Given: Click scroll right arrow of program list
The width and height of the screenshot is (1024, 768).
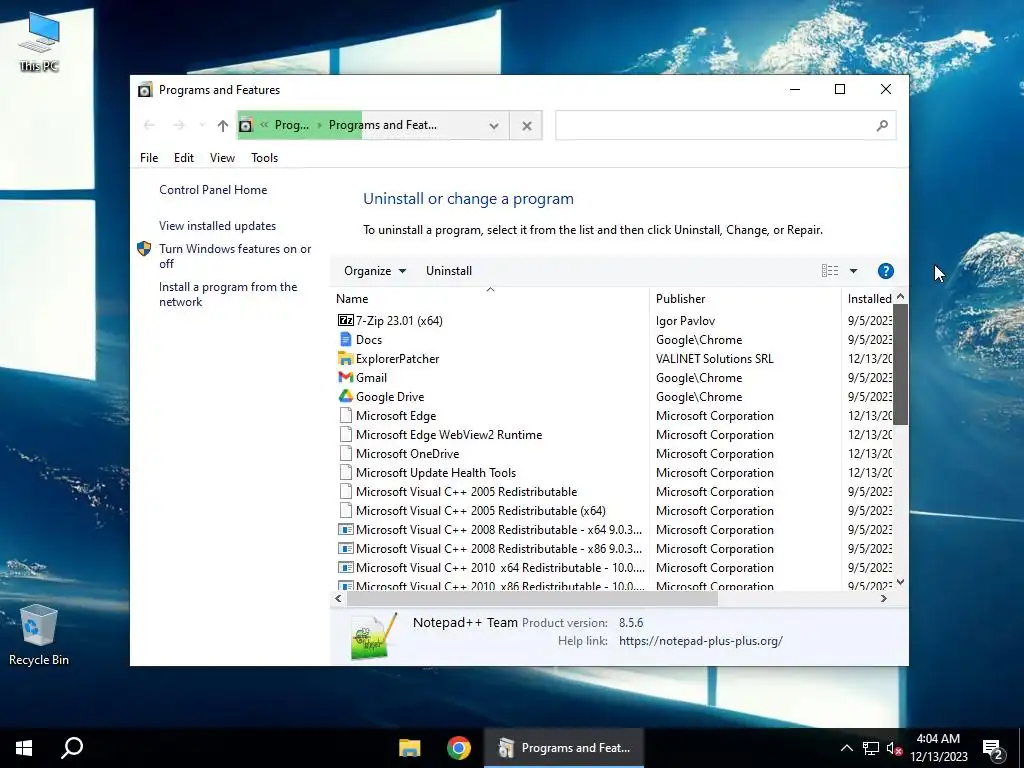Looking at the screenshot, I should 884,599.
